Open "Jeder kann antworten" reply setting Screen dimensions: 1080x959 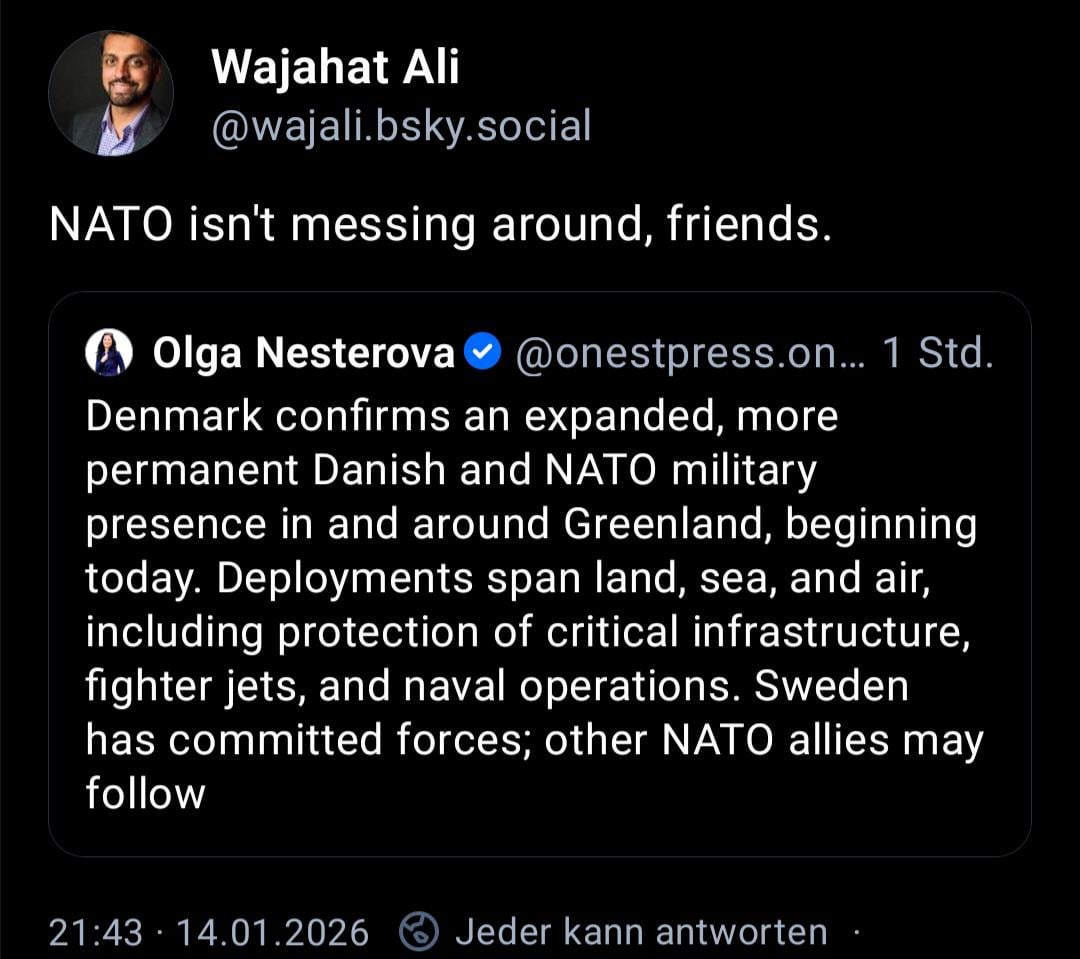pyautogui.click(x=641, y=932)
